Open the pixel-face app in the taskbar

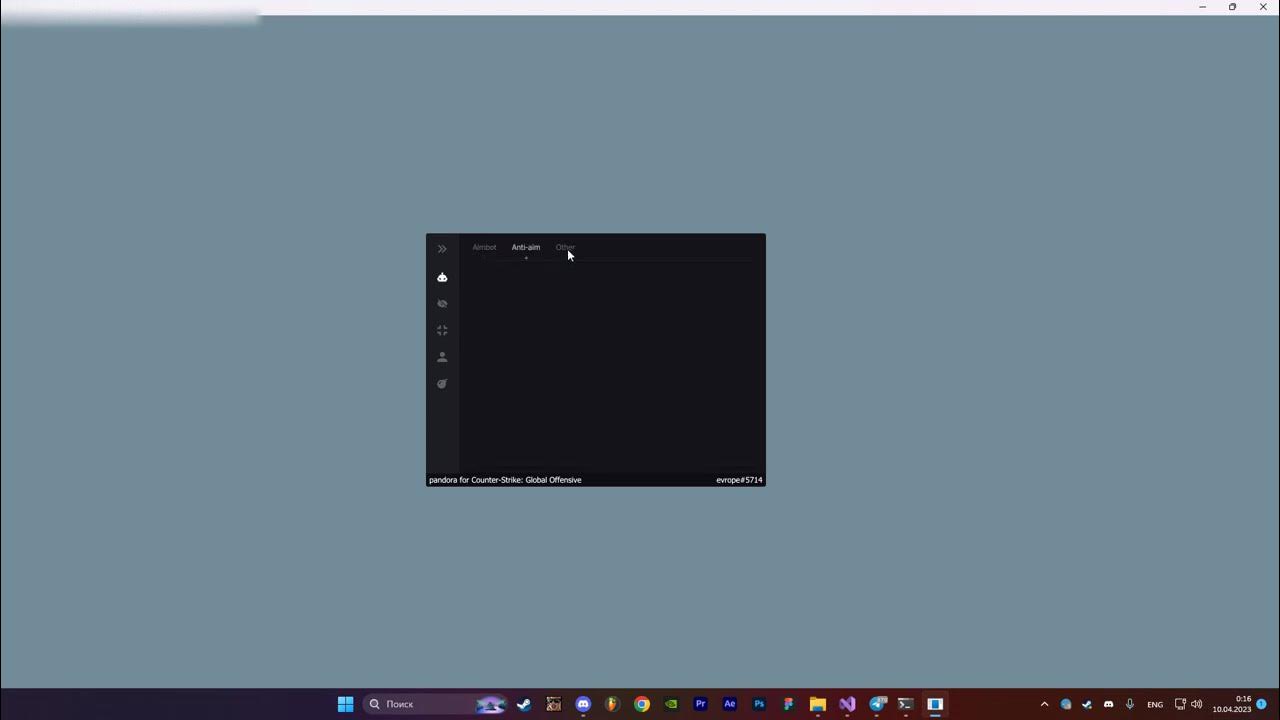coord(553,704)
